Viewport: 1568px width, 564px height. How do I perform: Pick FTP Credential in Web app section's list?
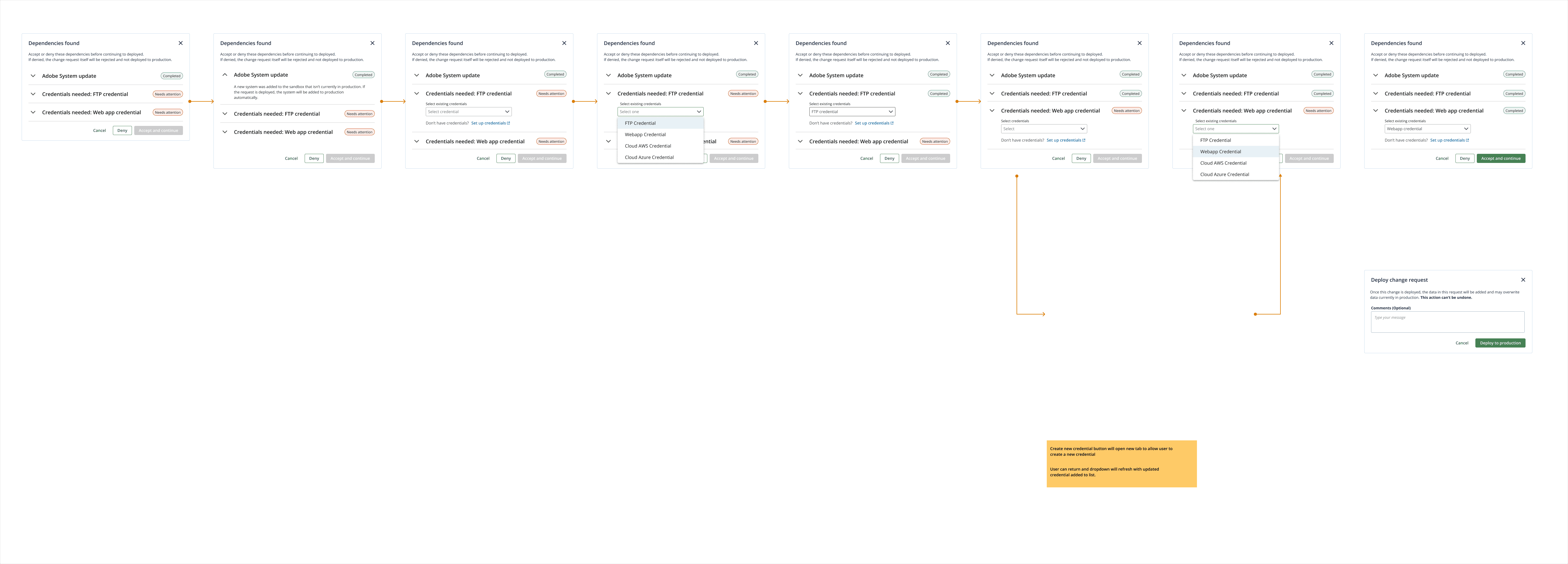1235,140
